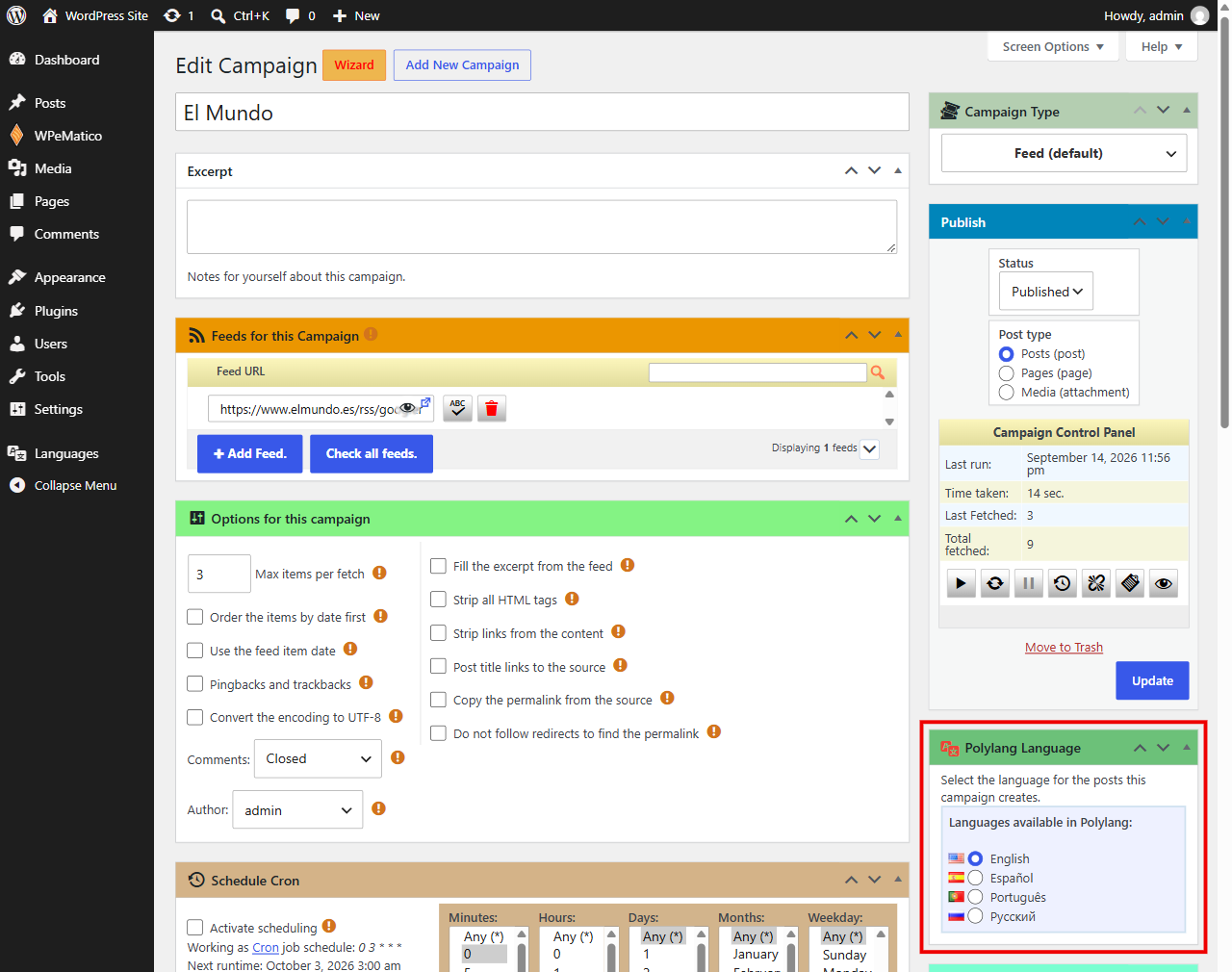Click the blue Update button
Screen dimensions: 1232x972
(x=1152, y=680)
